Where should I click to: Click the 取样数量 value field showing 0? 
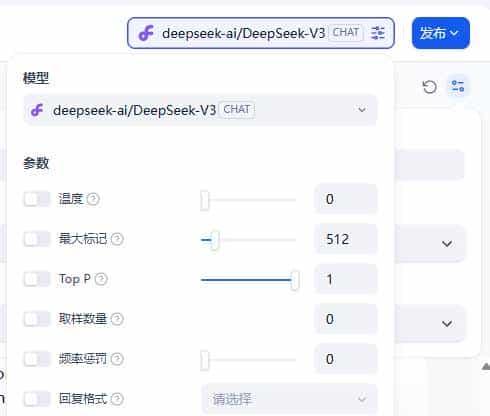pos(346,319)
